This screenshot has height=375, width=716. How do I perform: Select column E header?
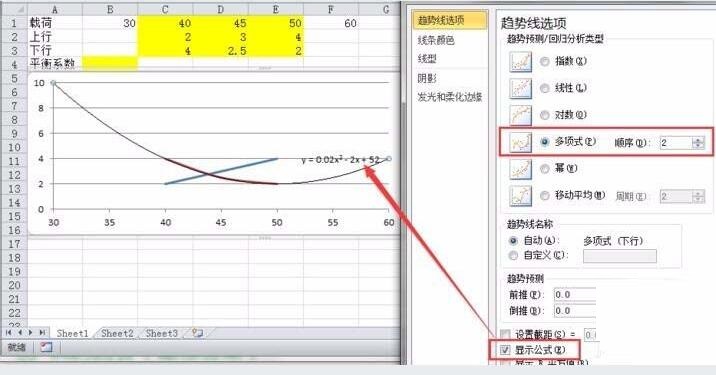click(x=276, y=10)
